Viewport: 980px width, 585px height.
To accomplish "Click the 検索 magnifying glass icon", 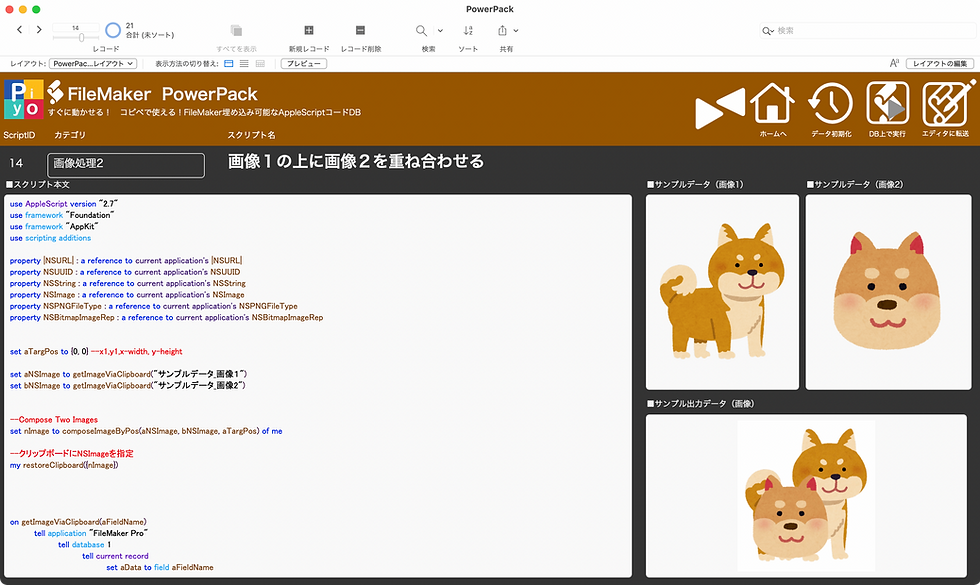I will click(x=422, y=31).
